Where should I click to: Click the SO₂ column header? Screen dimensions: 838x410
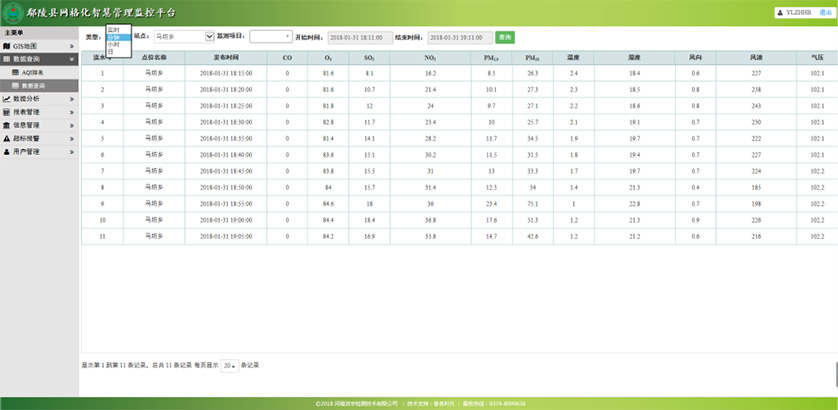(369, 57)
